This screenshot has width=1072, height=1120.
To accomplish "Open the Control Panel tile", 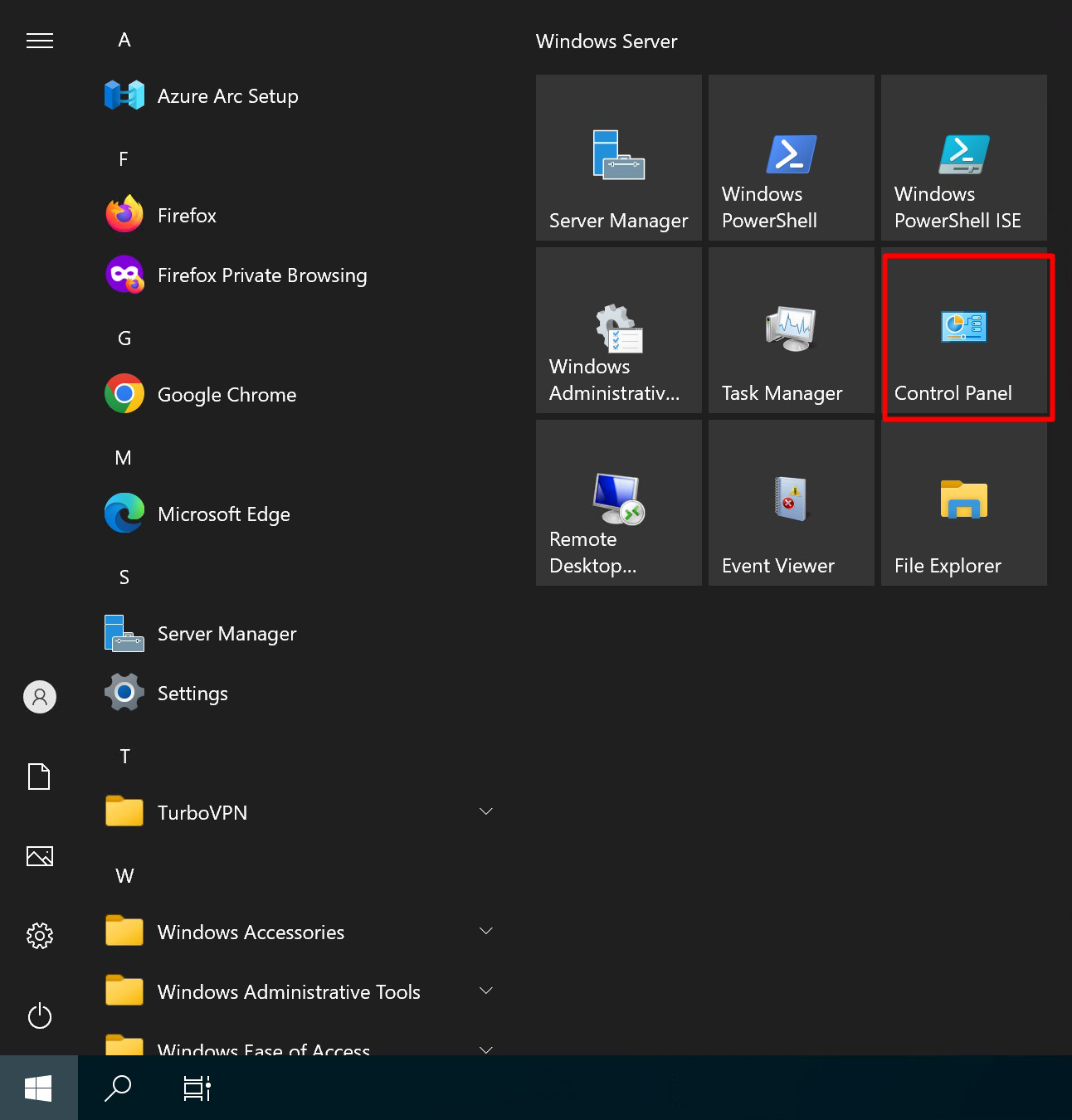I will coord(964,330).
